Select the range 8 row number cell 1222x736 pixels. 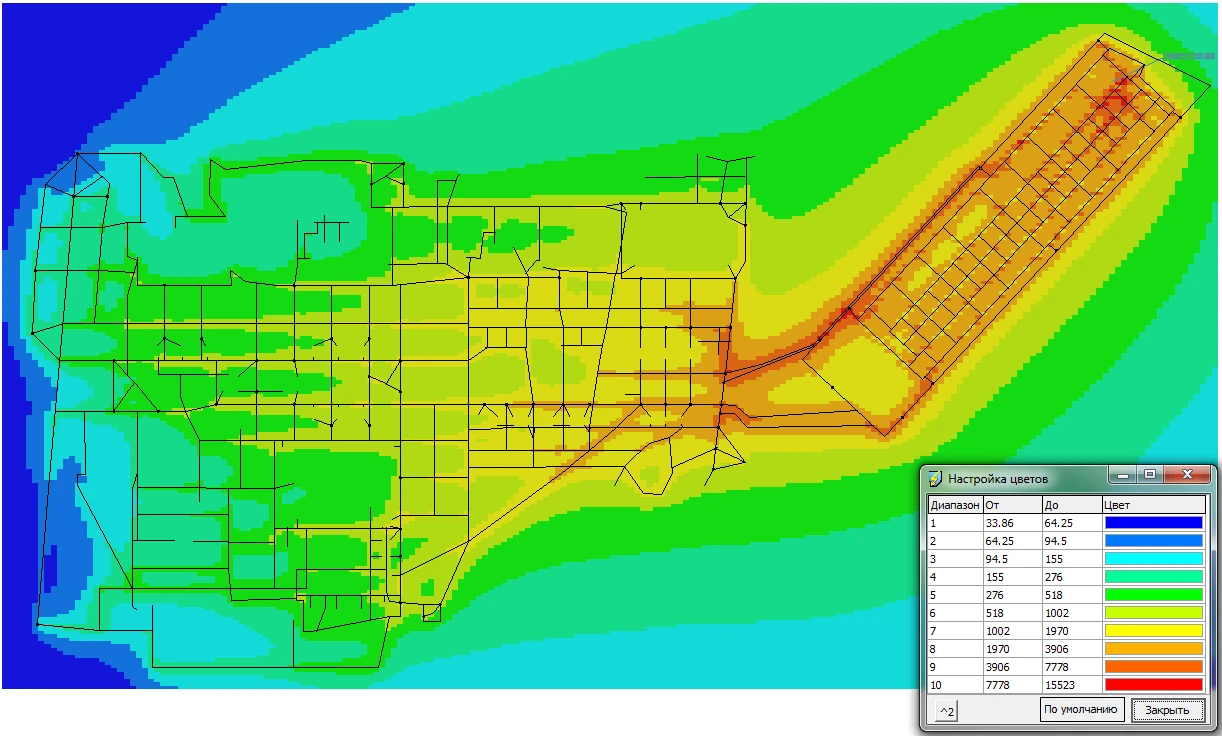point(954,648)
